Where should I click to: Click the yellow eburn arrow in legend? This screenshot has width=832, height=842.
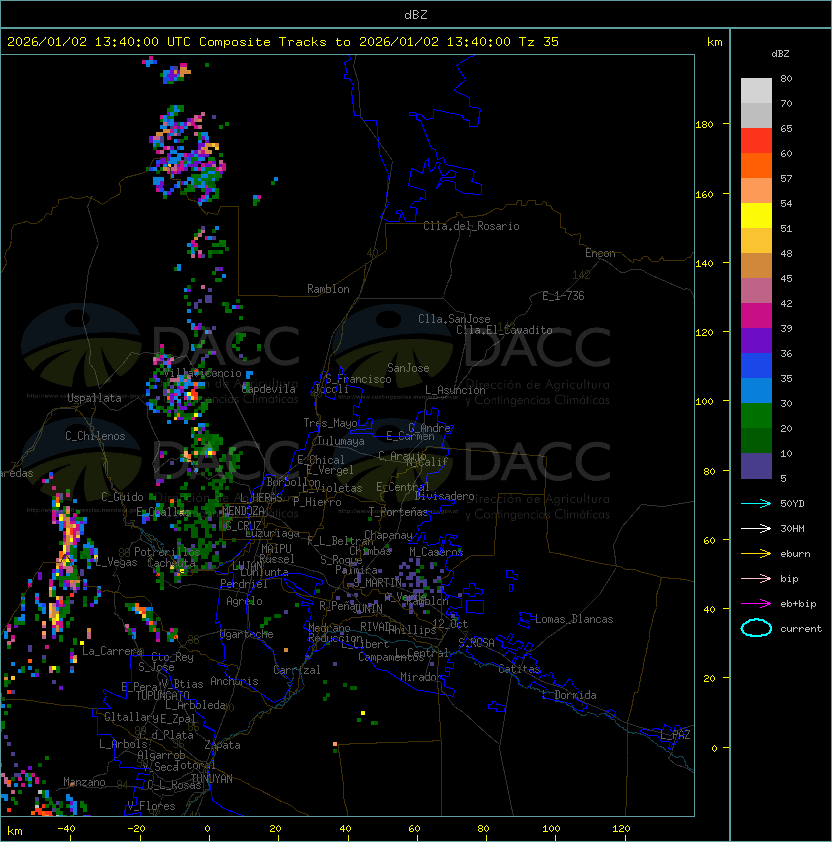[756, 554]
